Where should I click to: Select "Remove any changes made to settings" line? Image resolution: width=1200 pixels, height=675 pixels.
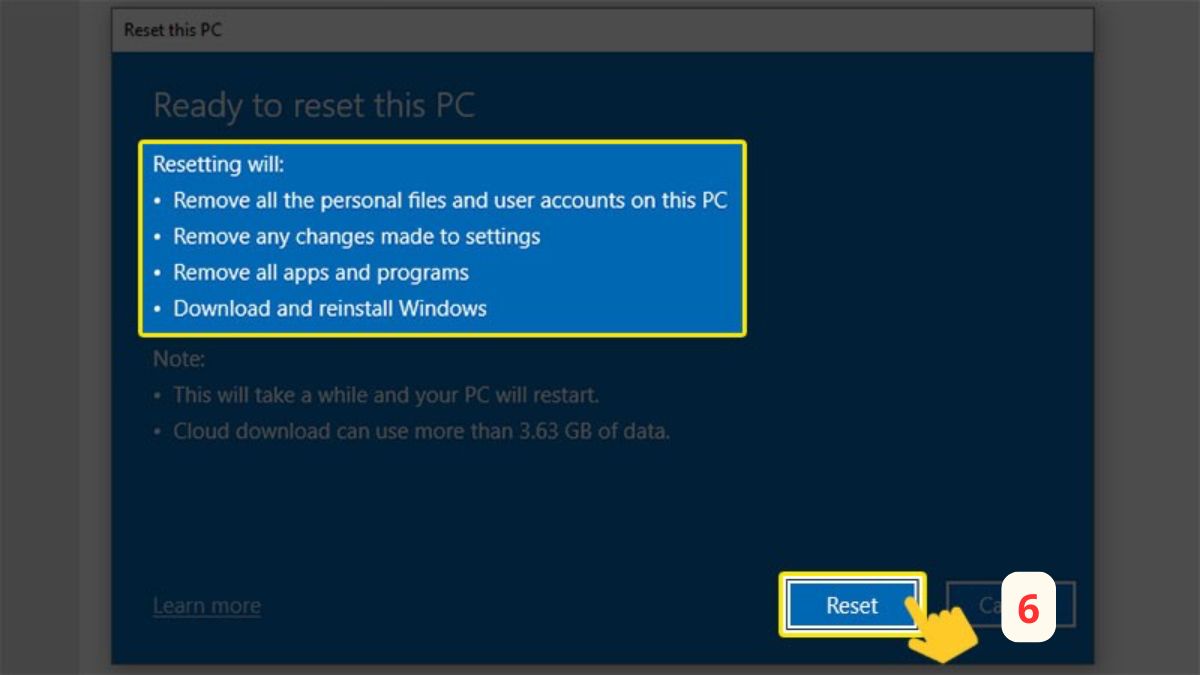click(x=356, y=237)
